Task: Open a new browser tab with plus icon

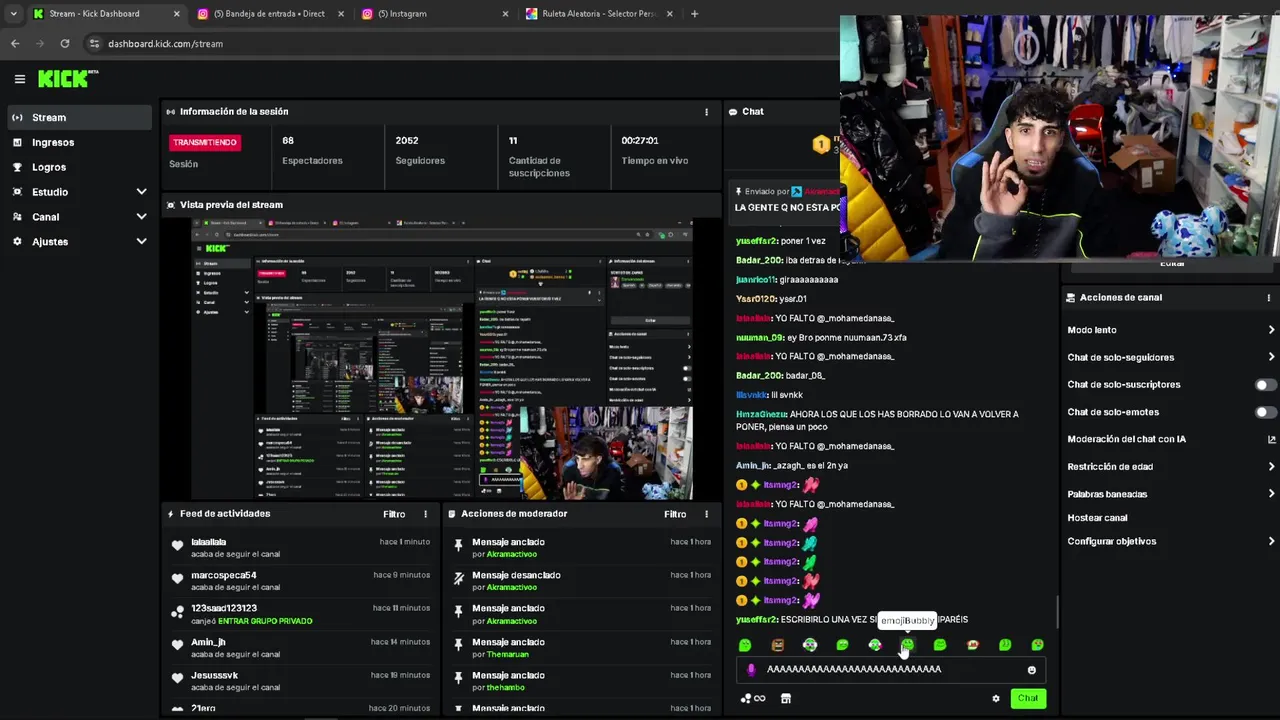Action: (x=694, y=14)
